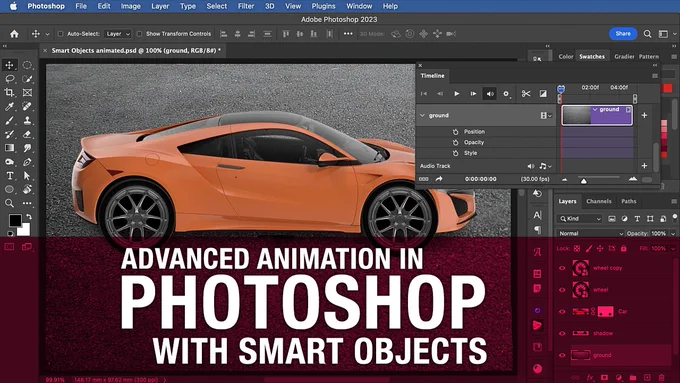Hide the shadow layer
The width and height of the screenshot is (680, 383).
click(562, 333)
